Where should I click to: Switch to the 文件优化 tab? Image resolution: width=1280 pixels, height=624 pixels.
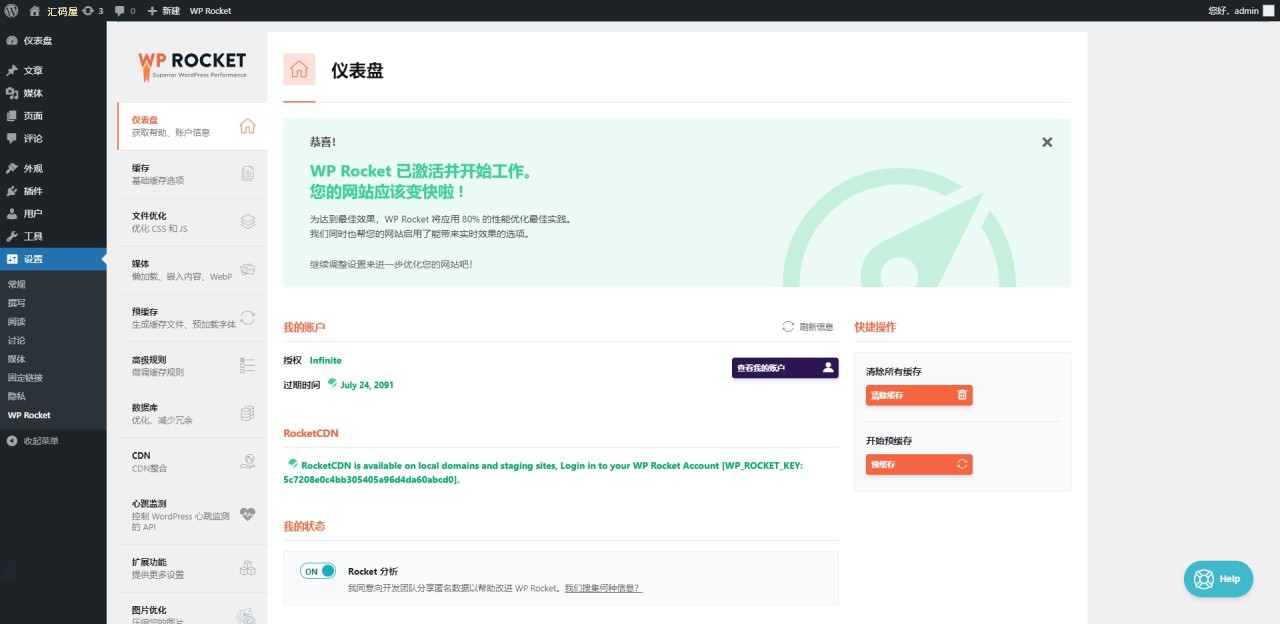point(192,222)
